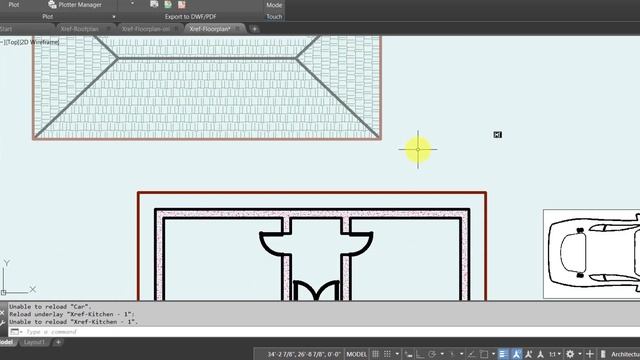Open snap mode settings dropdown

point(398,354)
